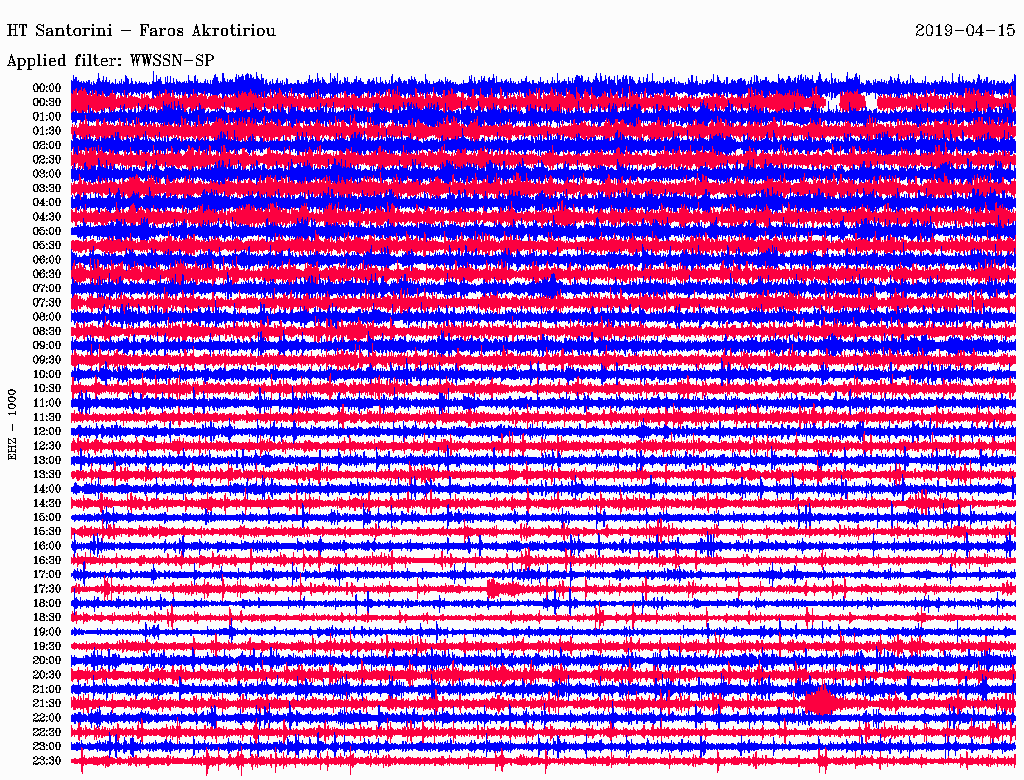This screenshot has width=1024, height=780.
Task: Select the 09:00 time label
Action: 47,345
